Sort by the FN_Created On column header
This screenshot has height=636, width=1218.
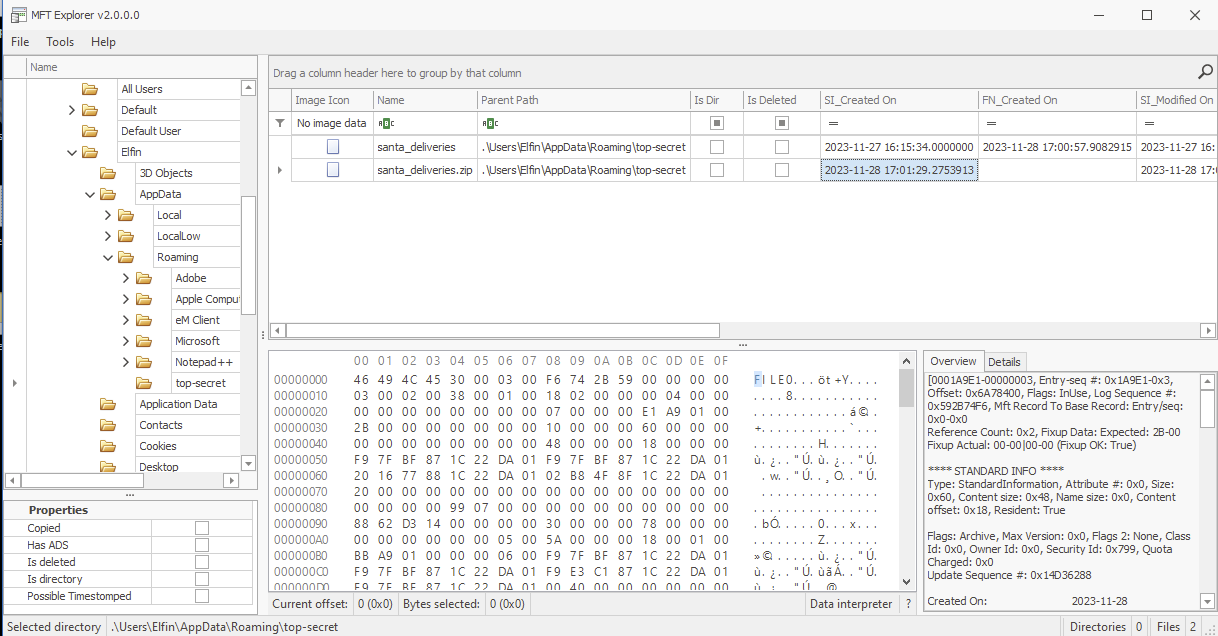[x=1056, y=100]
